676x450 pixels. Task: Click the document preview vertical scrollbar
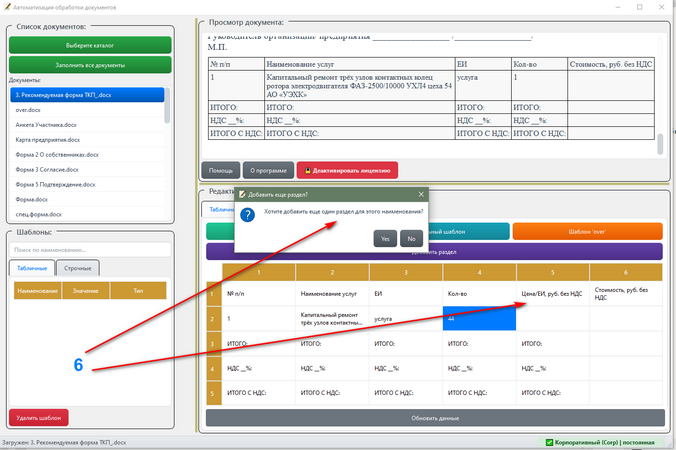[x=660, y=144]
